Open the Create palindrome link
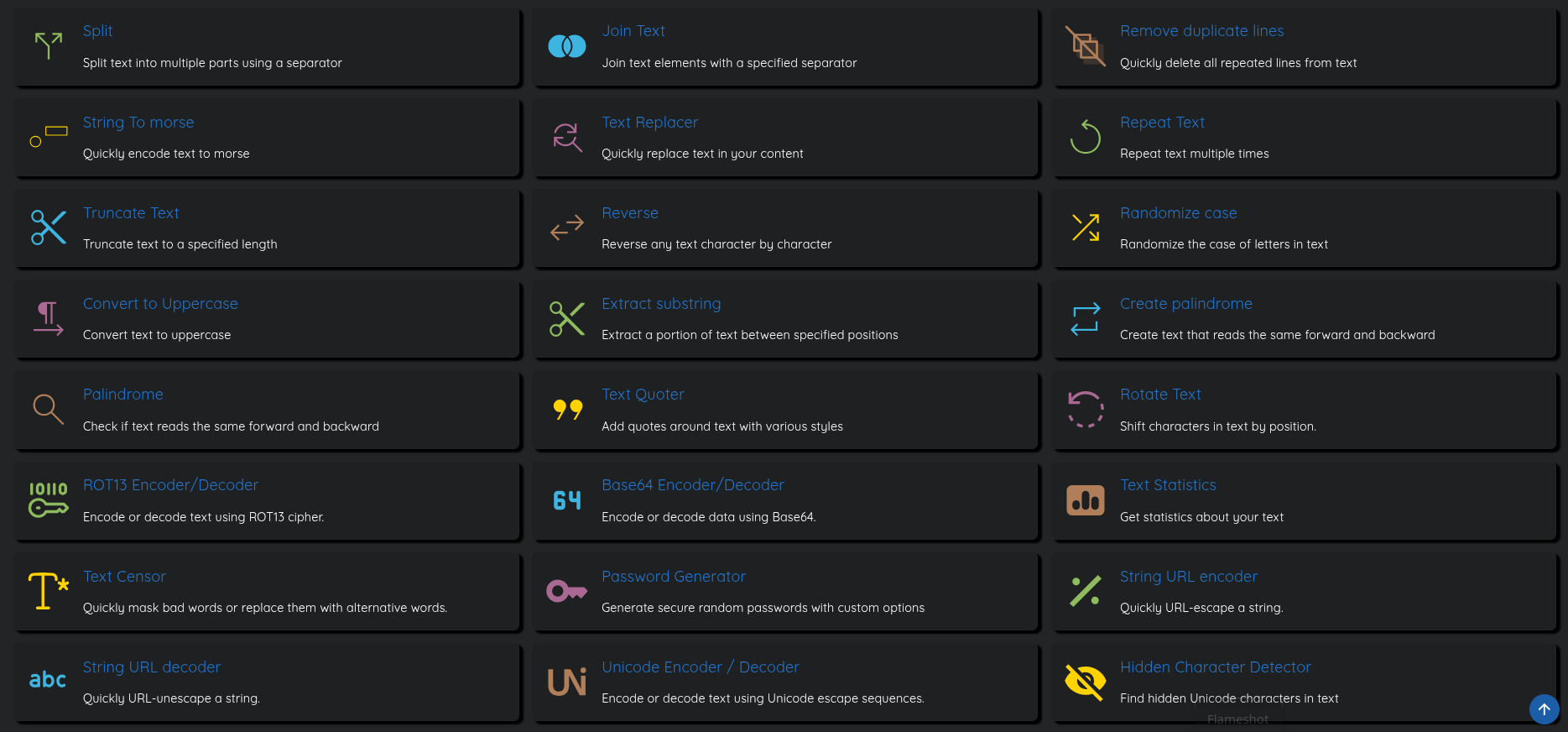 pyautogui.click(x=1185, y=304)
